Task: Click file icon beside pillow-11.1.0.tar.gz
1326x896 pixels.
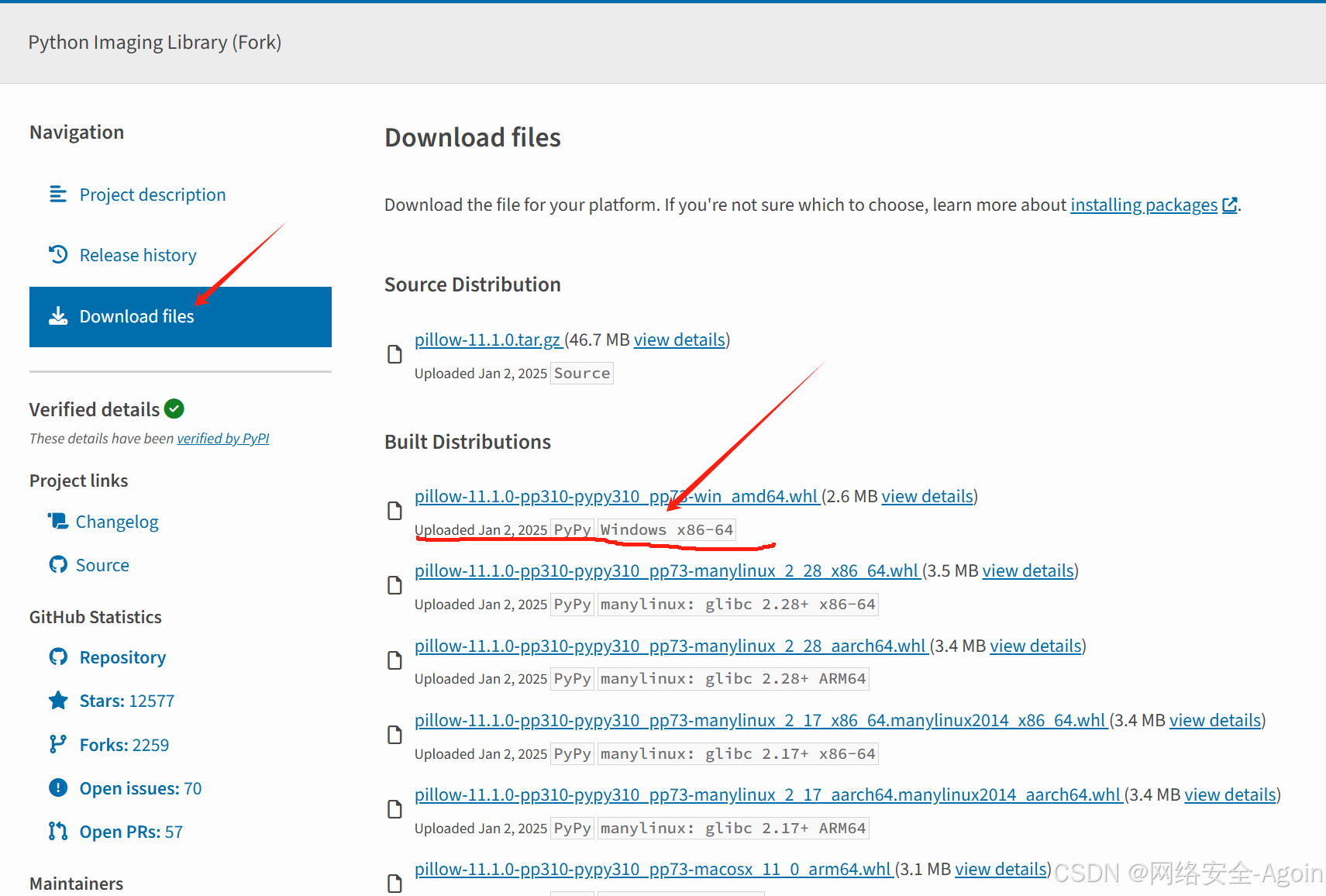Action: tap(394, 354)
